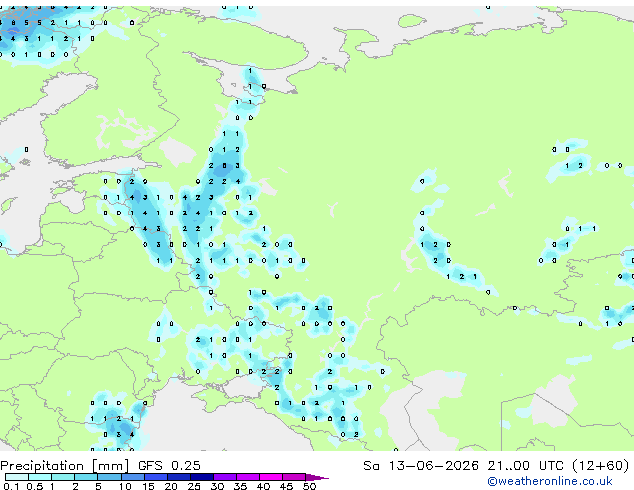Click the '20' legend scale label
Viewport: 634px width, 490px height.
click(x=171, y=486)
